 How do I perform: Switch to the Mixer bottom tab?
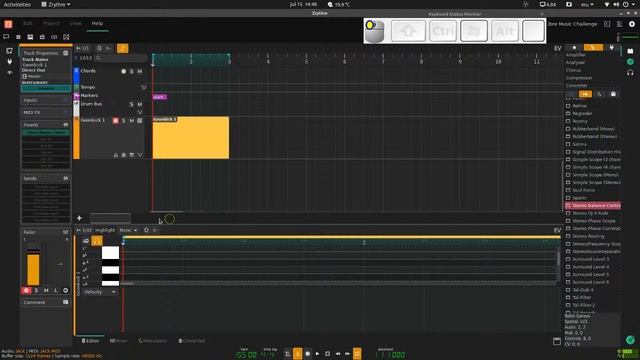coord(118,341)
